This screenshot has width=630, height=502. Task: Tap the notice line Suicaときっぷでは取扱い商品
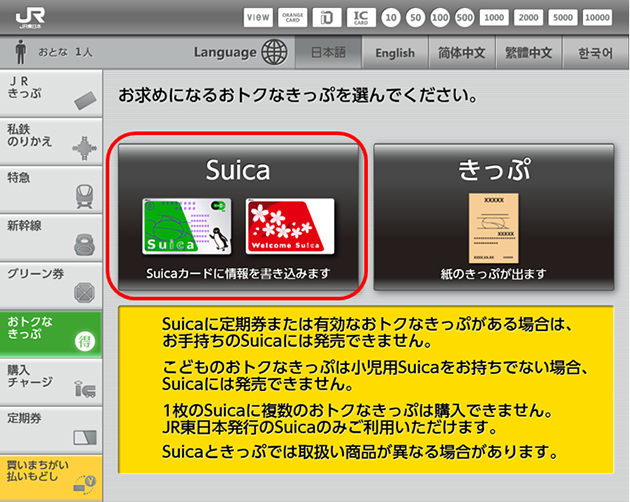pyautogui.click(x=360, y=452)
